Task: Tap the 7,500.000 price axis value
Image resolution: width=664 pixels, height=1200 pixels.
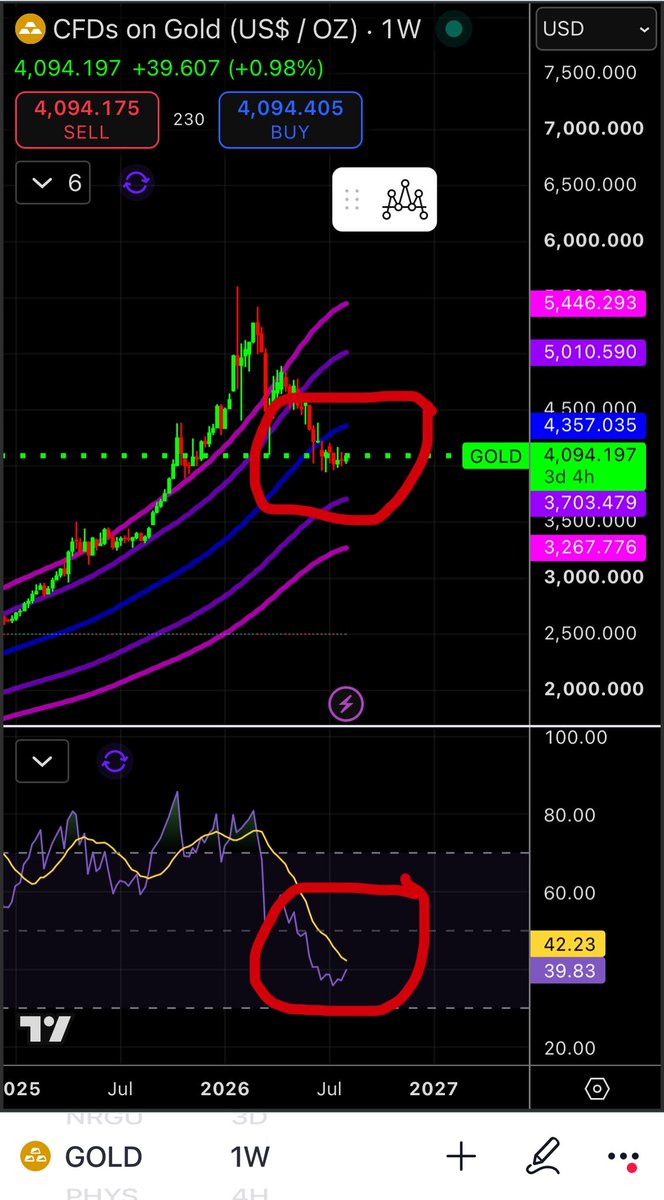Action: tap(590, 72)
